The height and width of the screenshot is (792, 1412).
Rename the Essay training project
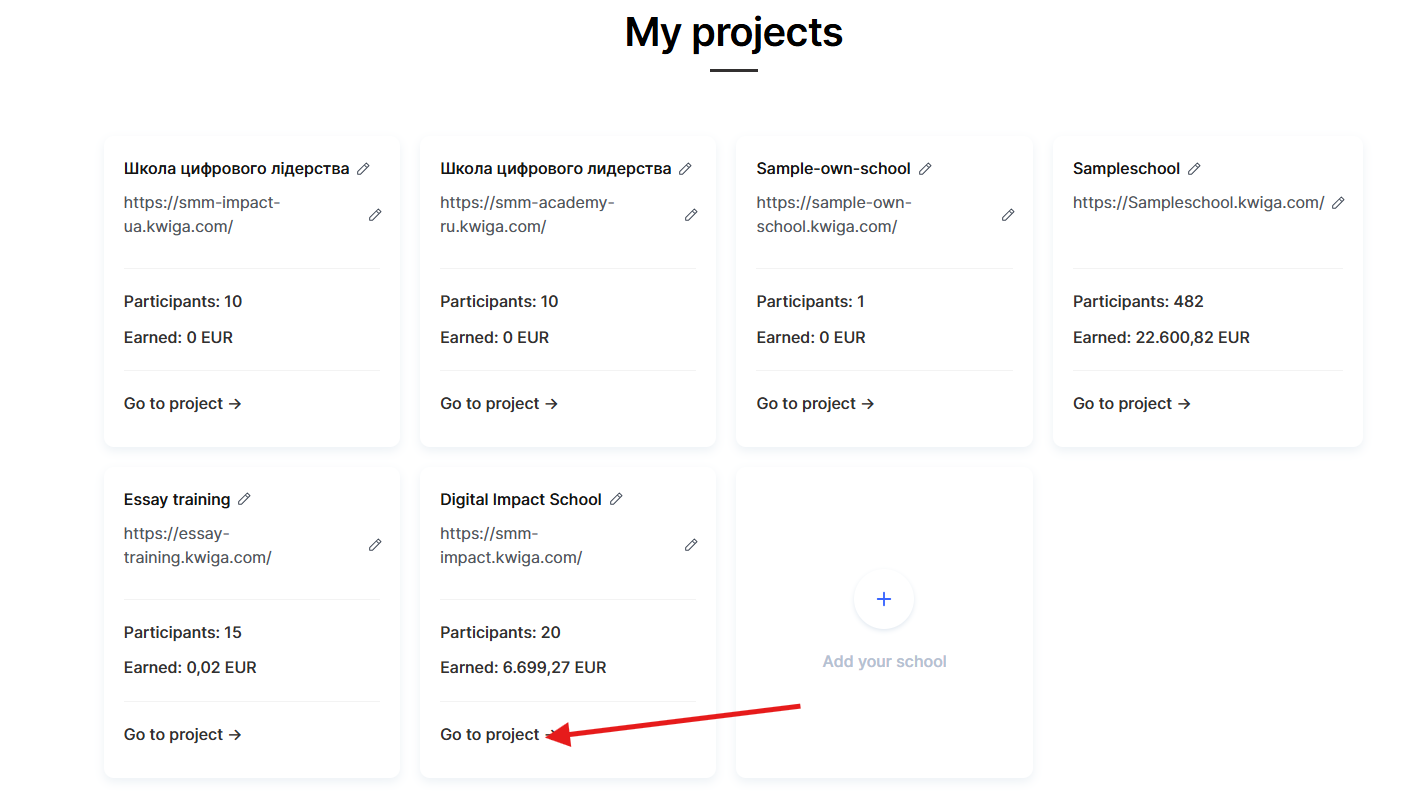(x=244, y=499)
